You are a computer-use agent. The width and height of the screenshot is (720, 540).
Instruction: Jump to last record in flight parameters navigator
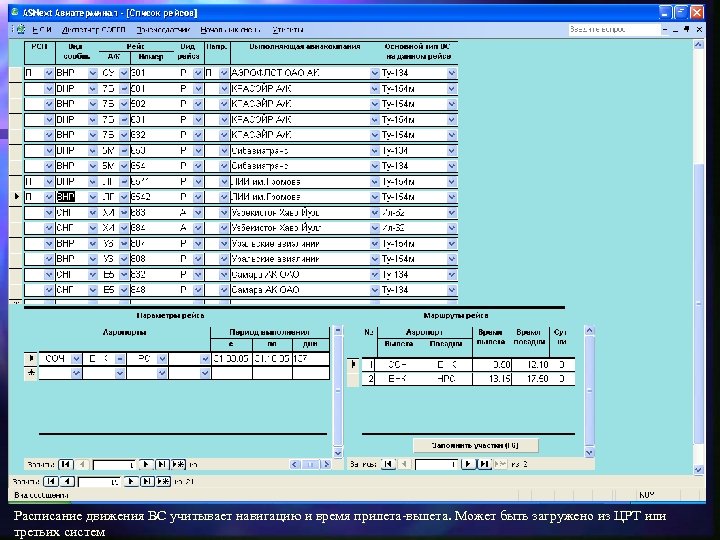[x=162, y=465]
